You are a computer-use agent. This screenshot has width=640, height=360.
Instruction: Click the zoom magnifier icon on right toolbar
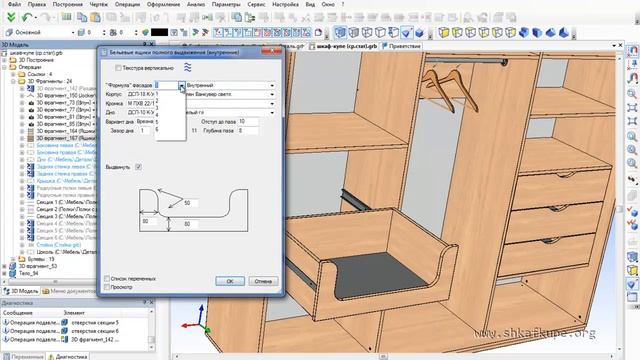(632, 94)
